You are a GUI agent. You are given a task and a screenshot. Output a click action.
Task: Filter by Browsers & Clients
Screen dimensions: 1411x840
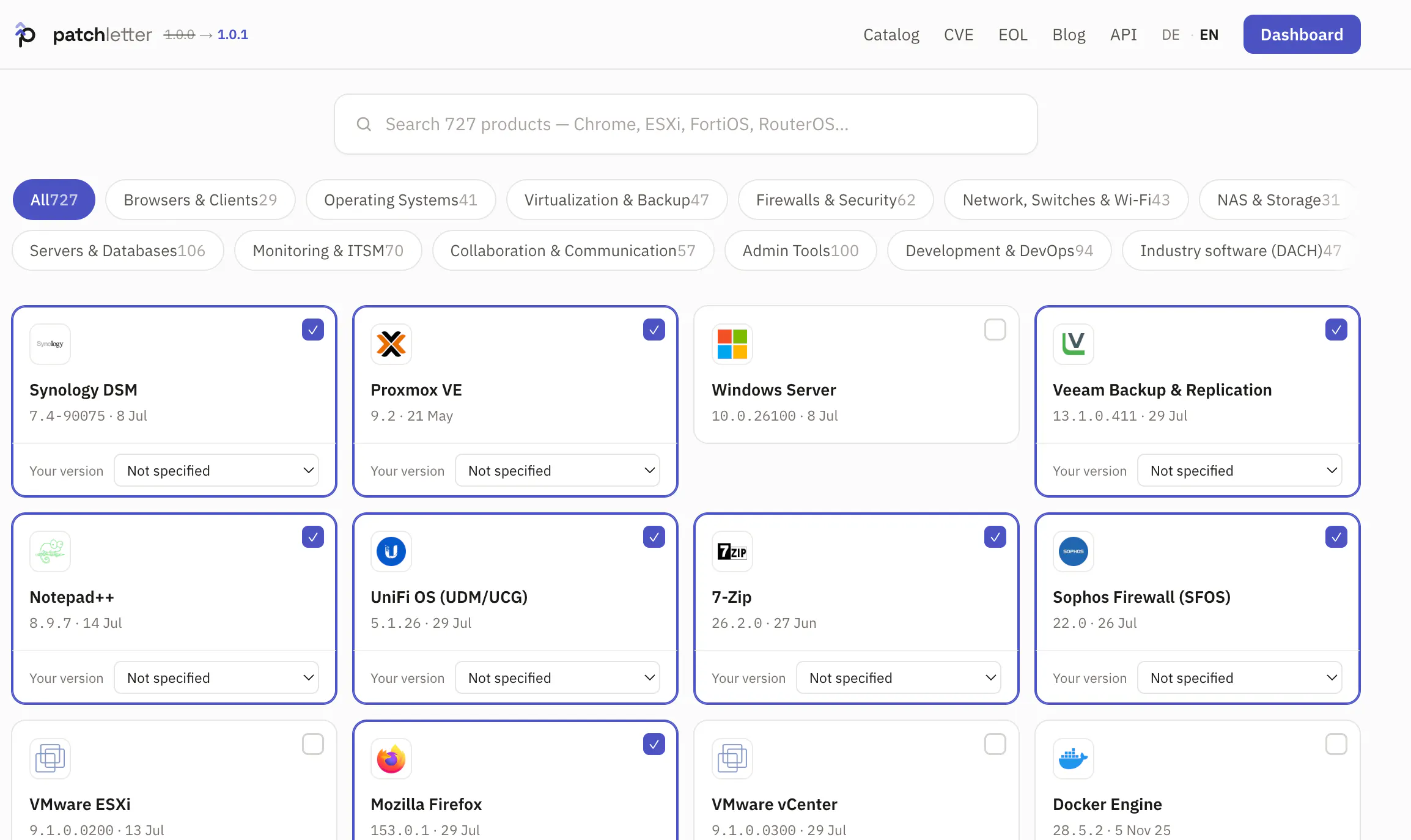pos(201,200)
